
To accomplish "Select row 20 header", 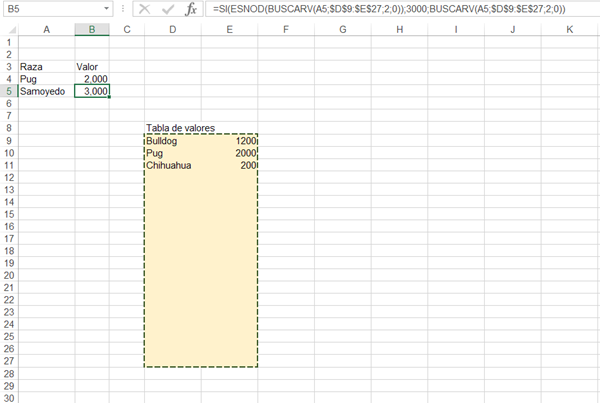I will tap(9, 276).
